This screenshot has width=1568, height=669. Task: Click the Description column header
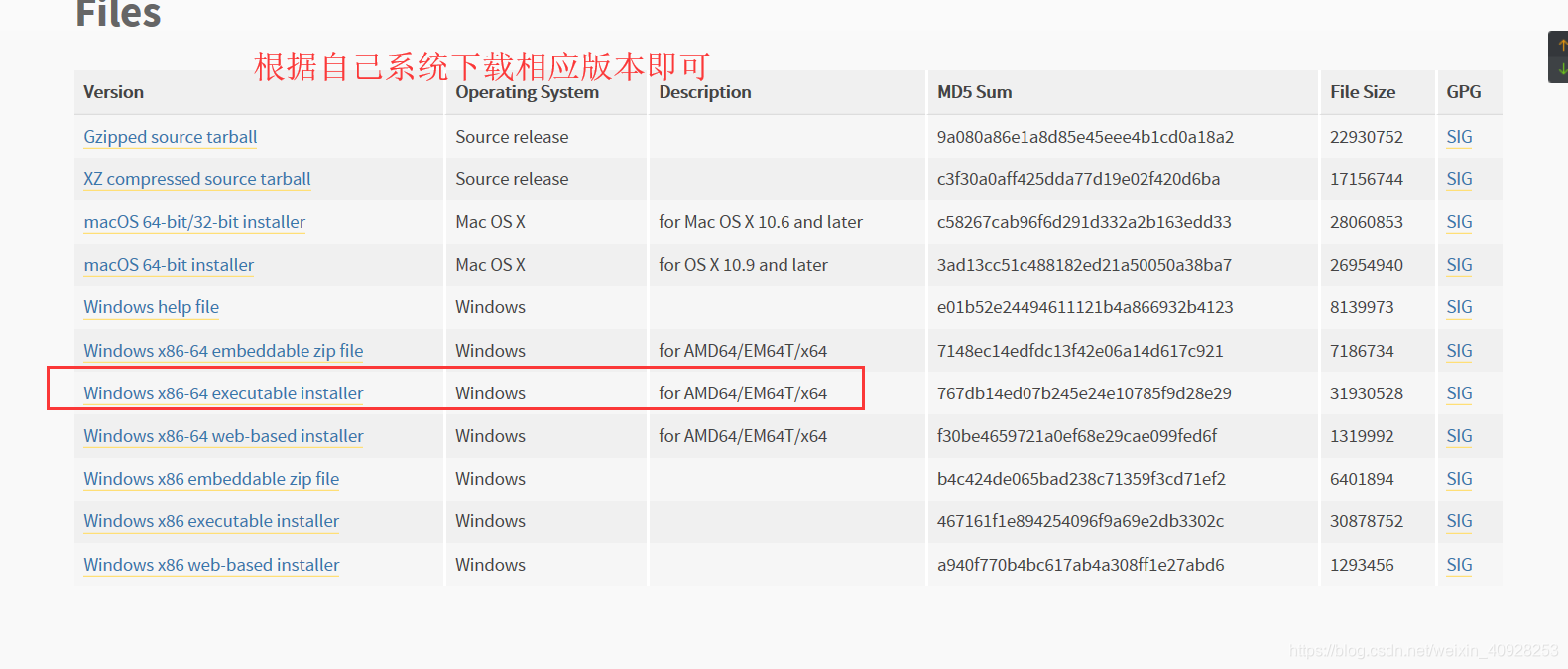(x=704, y=92)
